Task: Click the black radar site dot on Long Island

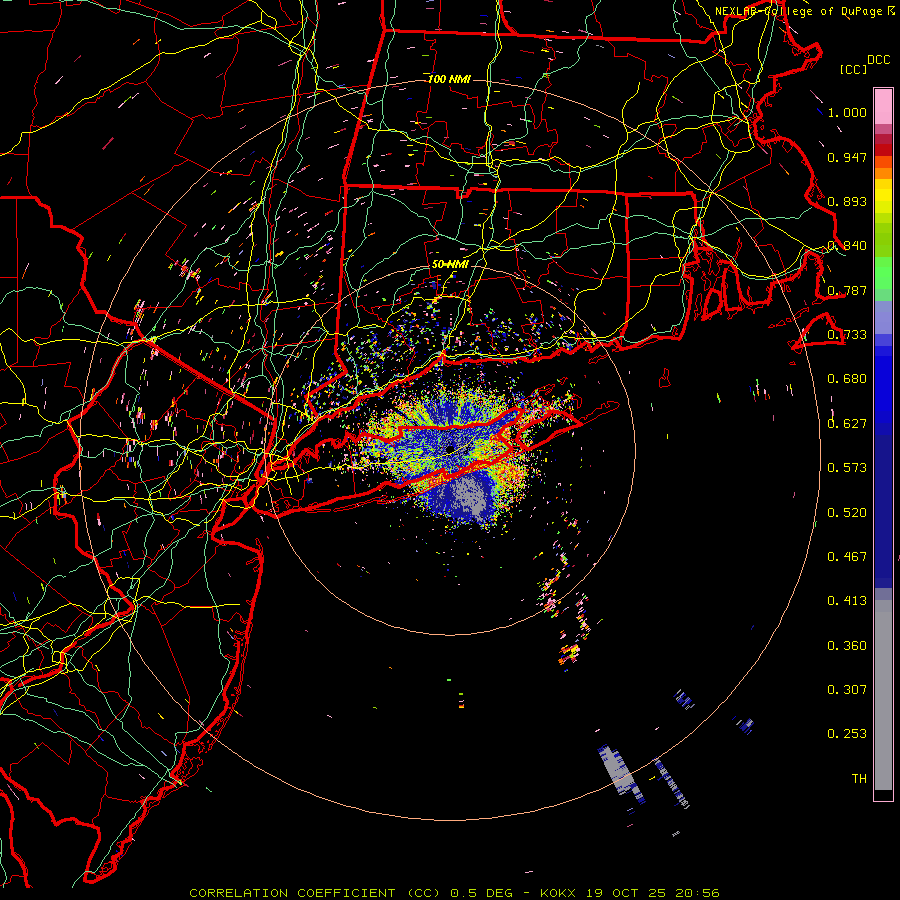Action: (450, 448)
